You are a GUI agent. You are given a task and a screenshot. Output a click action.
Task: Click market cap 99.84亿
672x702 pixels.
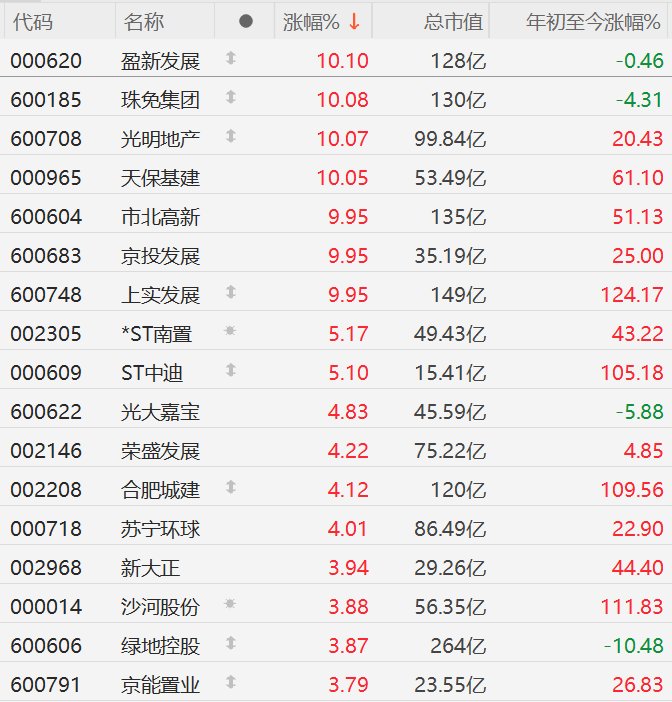click(x=450, y=139)
